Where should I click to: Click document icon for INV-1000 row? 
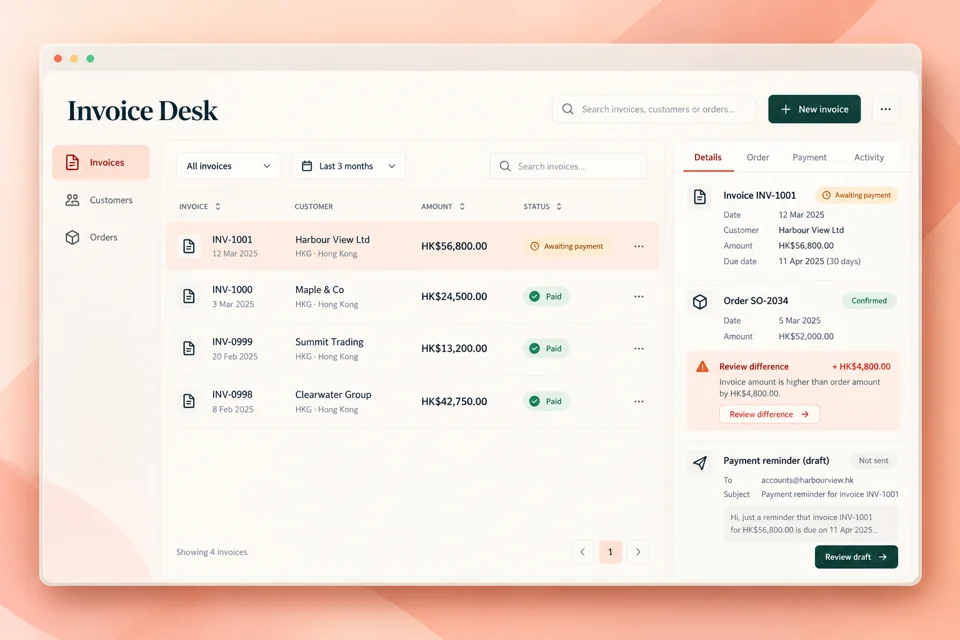pos(189,296)
